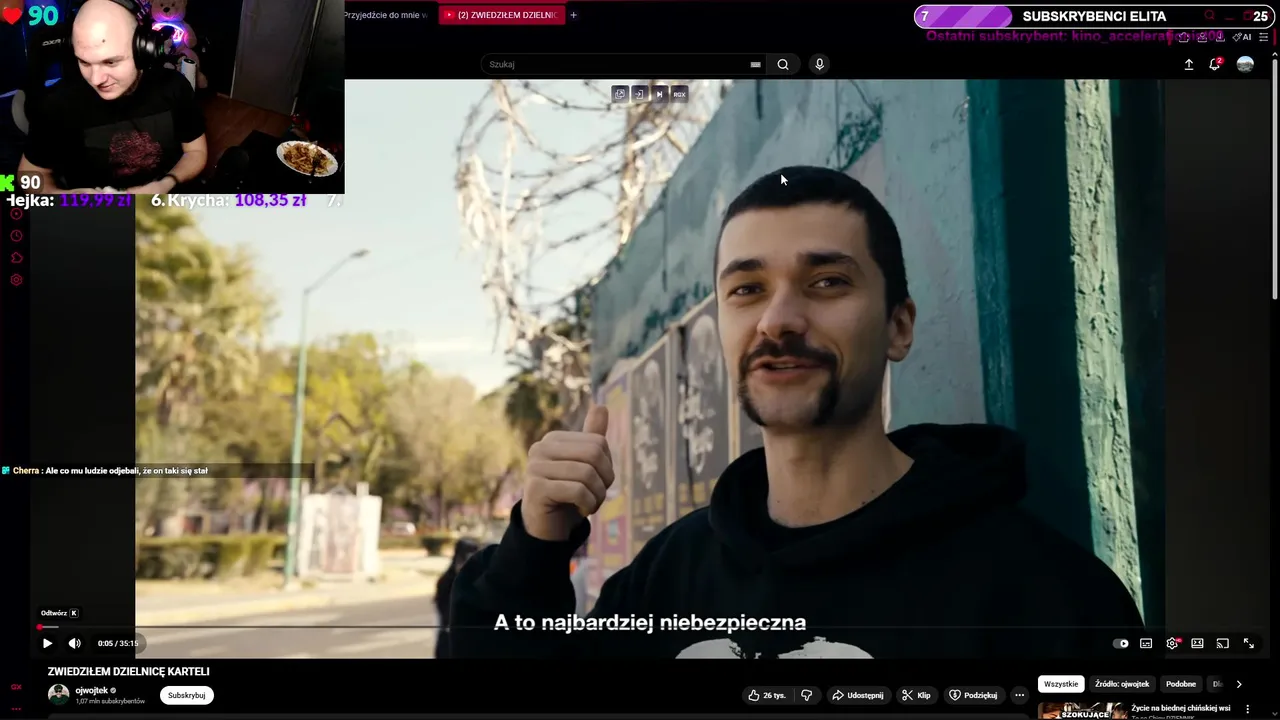
Task: Open browser easy setup menu icon
Action: (1264, 37)
